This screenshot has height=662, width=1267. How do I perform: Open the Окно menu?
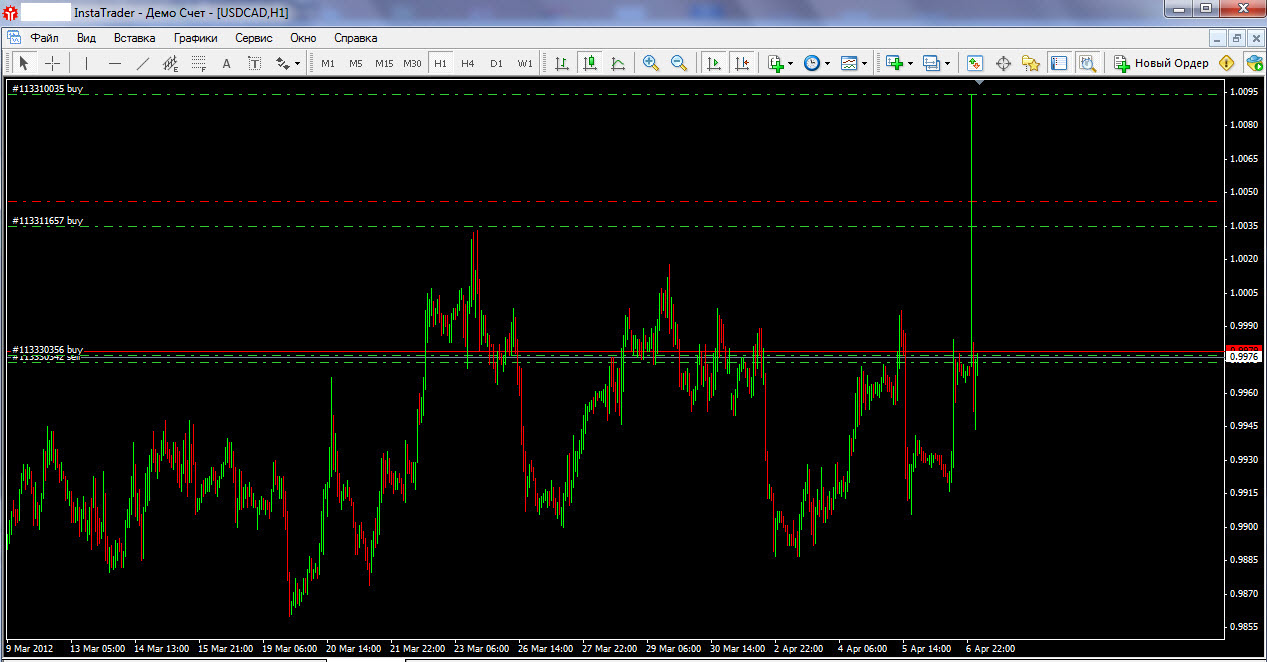(303, 38)
